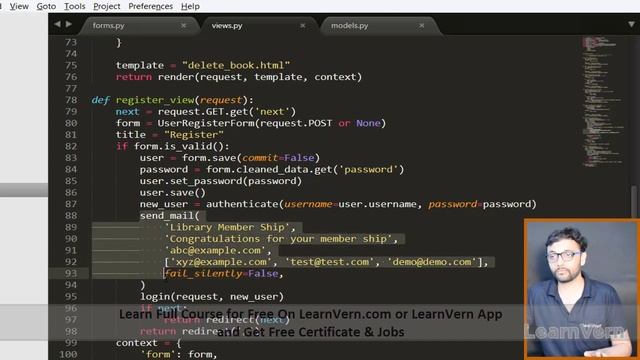Image resolution: width=640 pixels, height=360 pixels.
Task: Click login(request, new_user) line
Action: point(212,297)
